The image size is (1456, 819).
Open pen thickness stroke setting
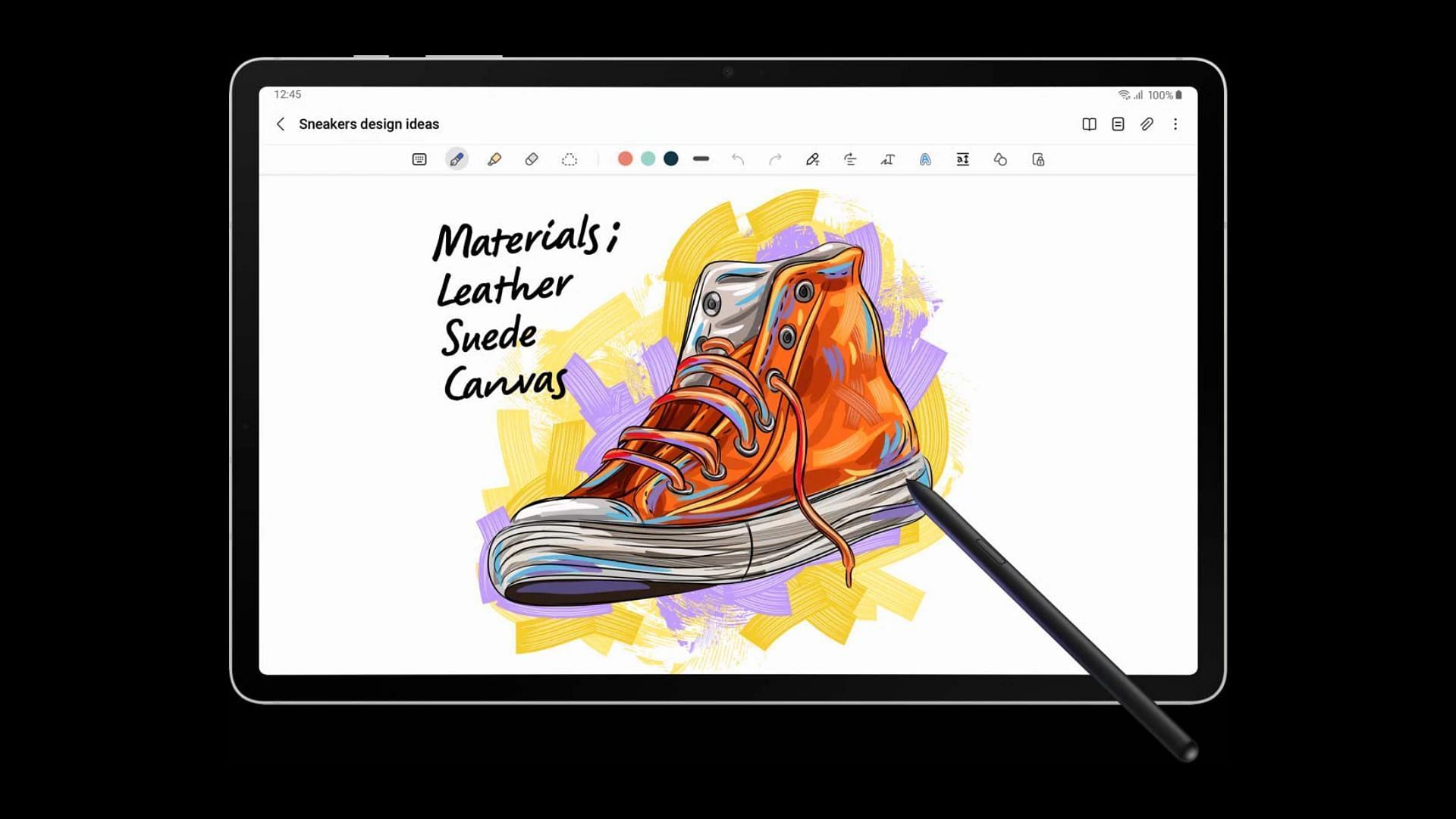click(701, 159)
